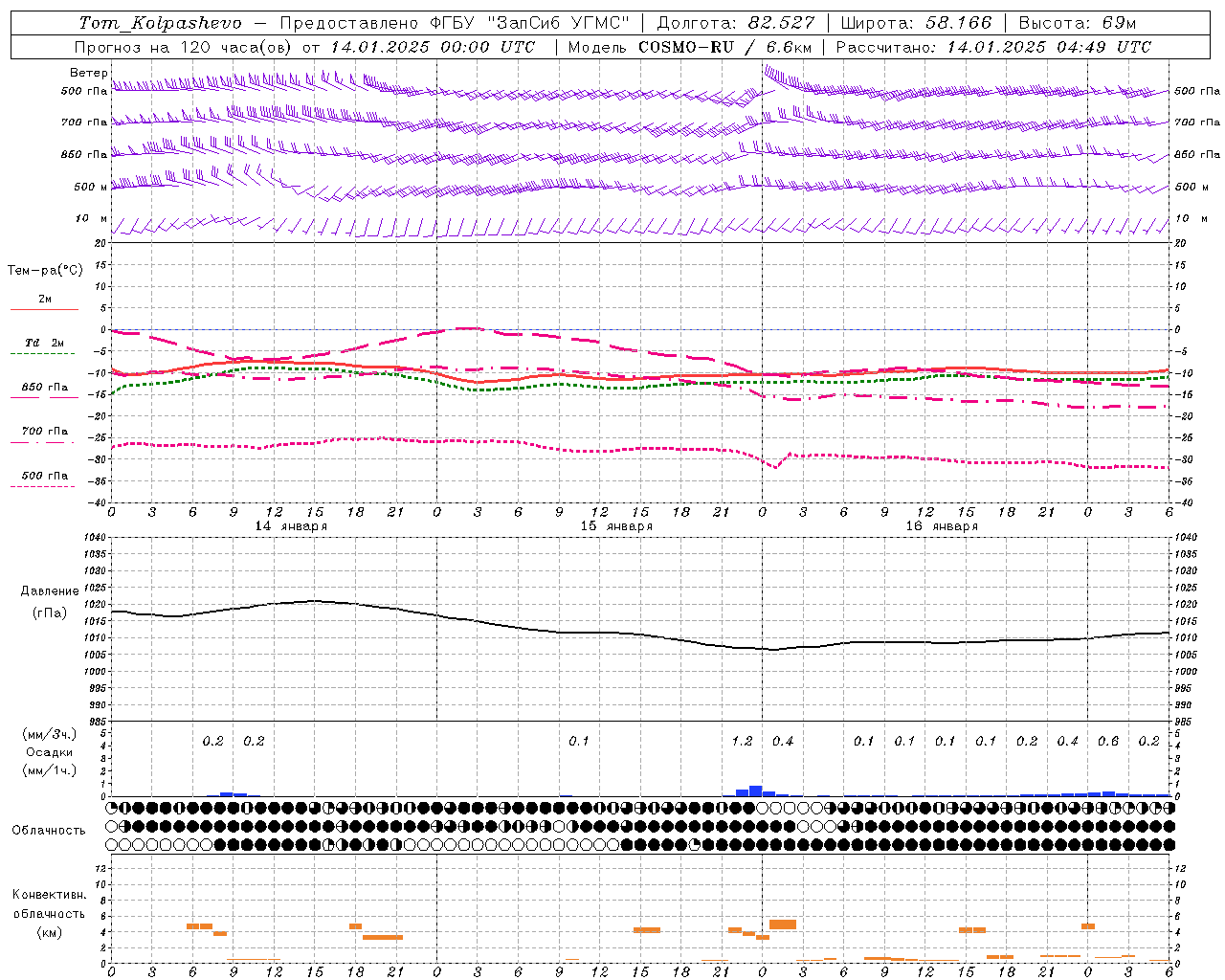Click the (мм/3ч.) precipitation unit label
The width and height of the screenshot is (1225, 980).
(51, 734)
